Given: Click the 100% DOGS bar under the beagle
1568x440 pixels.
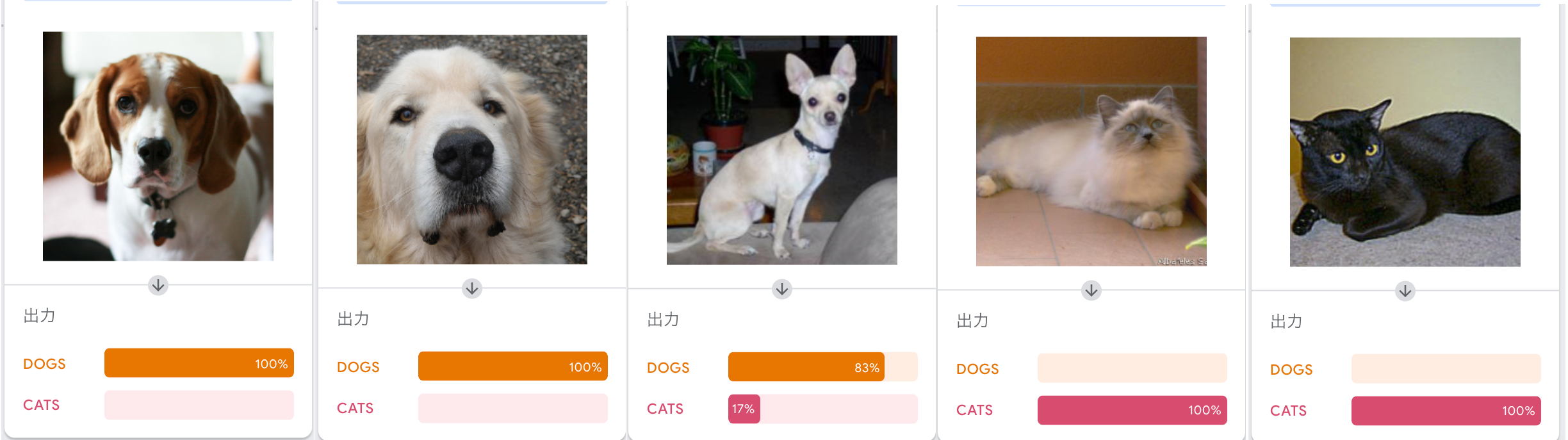Looking at the screenshot, I should pos(199,363).
